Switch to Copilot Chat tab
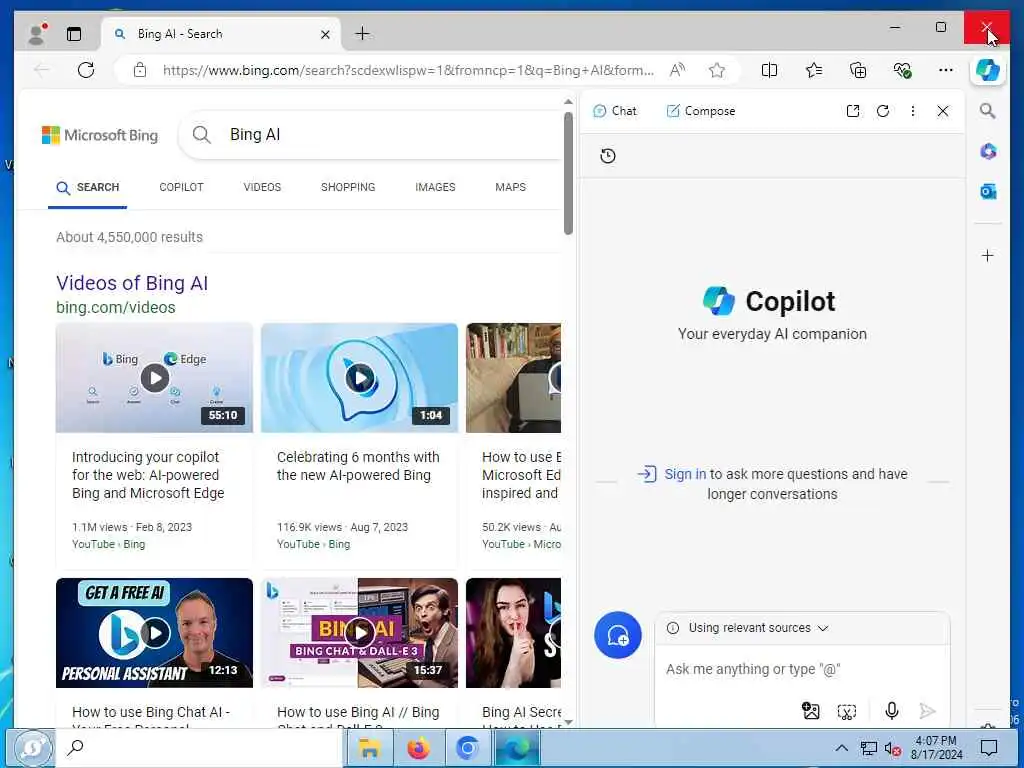Image resolution: width=1024 pixels, height=768 pixels. [615, 111]
